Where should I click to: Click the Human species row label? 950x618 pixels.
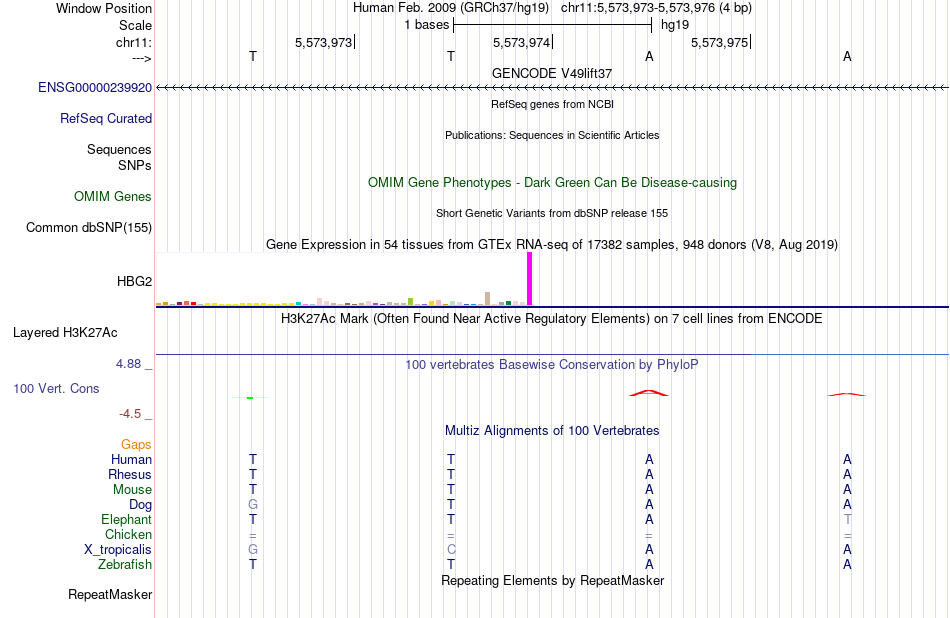point(131,460)
